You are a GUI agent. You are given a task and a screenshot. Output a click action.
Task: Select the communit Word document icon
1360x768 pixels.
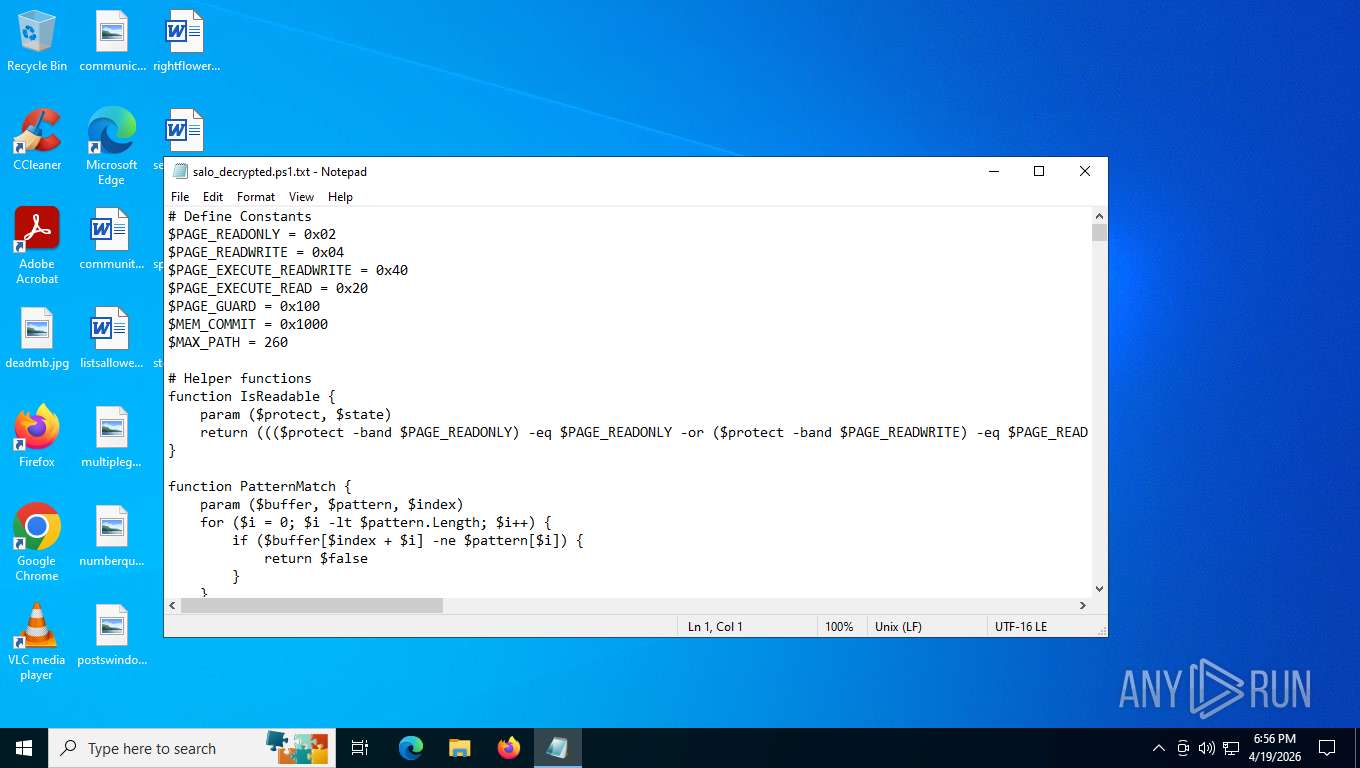(111, 239)
